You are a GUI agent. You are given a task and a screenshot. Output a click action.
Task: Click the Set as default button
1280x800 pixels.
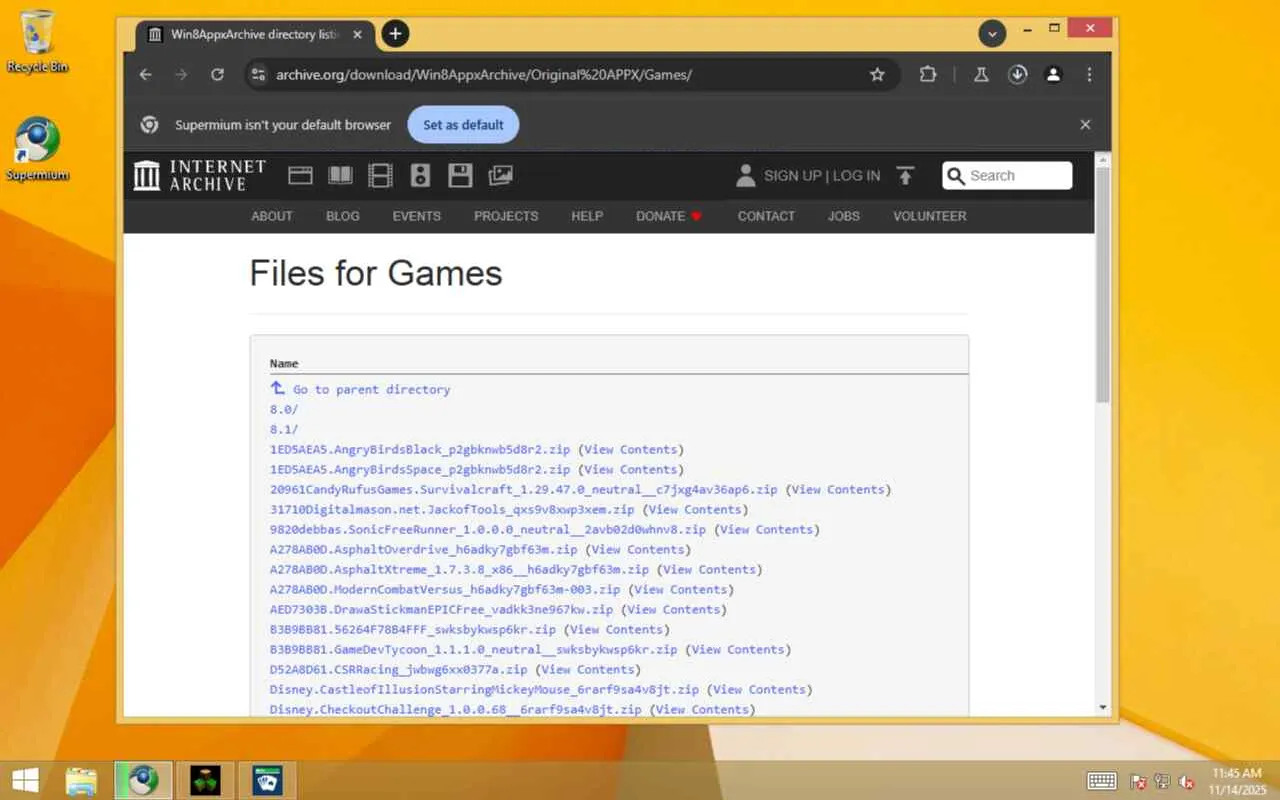463,125
